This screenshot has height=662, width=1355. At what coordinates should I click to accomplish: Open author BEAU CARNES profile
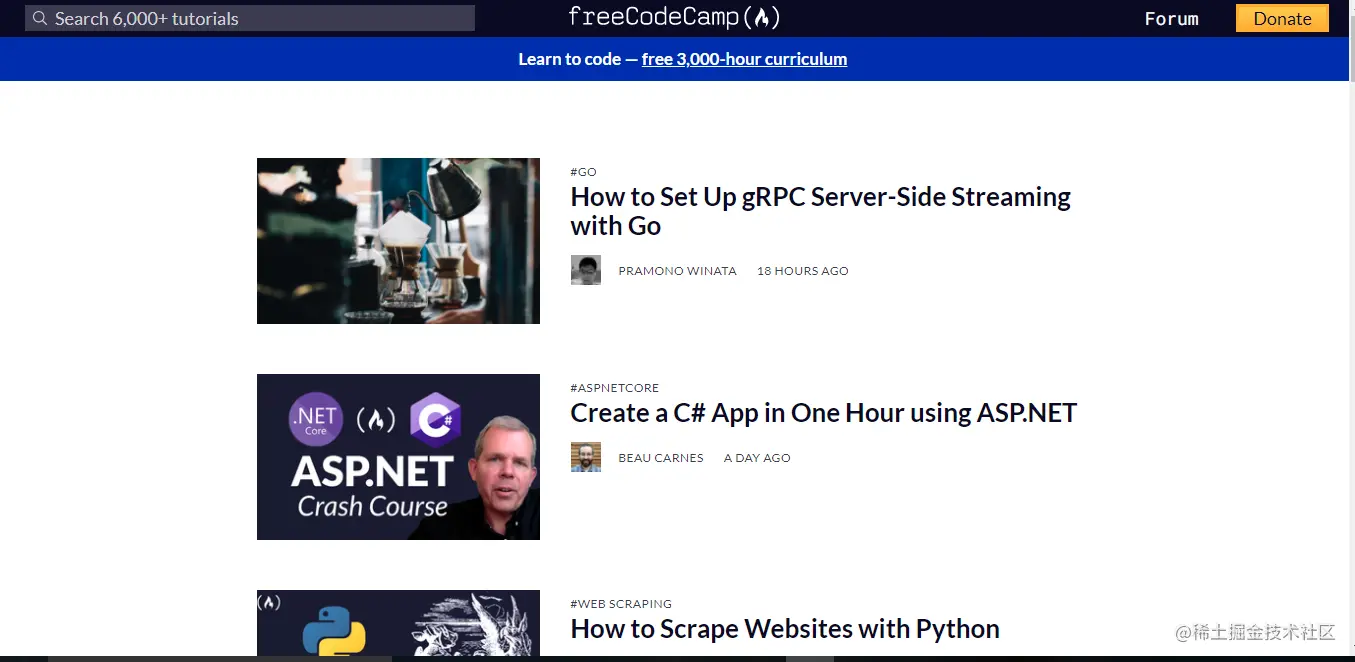[661, 458]
